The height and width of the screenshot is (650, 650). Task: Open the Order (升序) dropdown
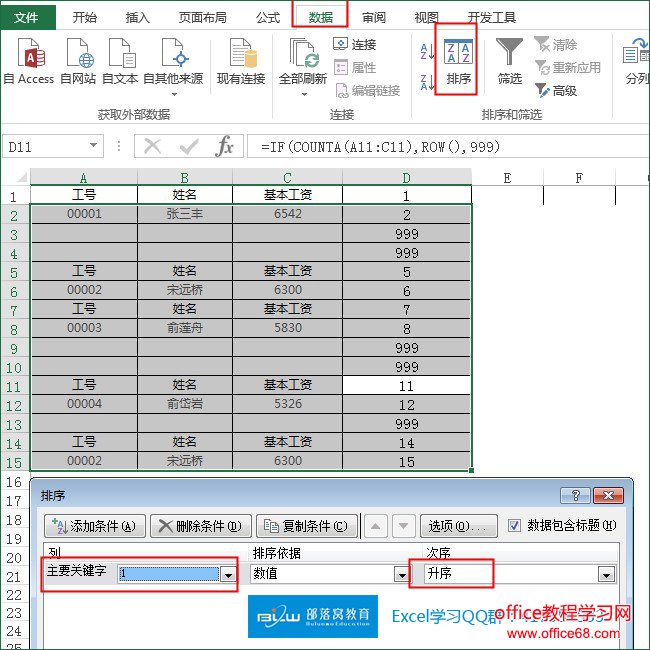click(x=606, y=575)
